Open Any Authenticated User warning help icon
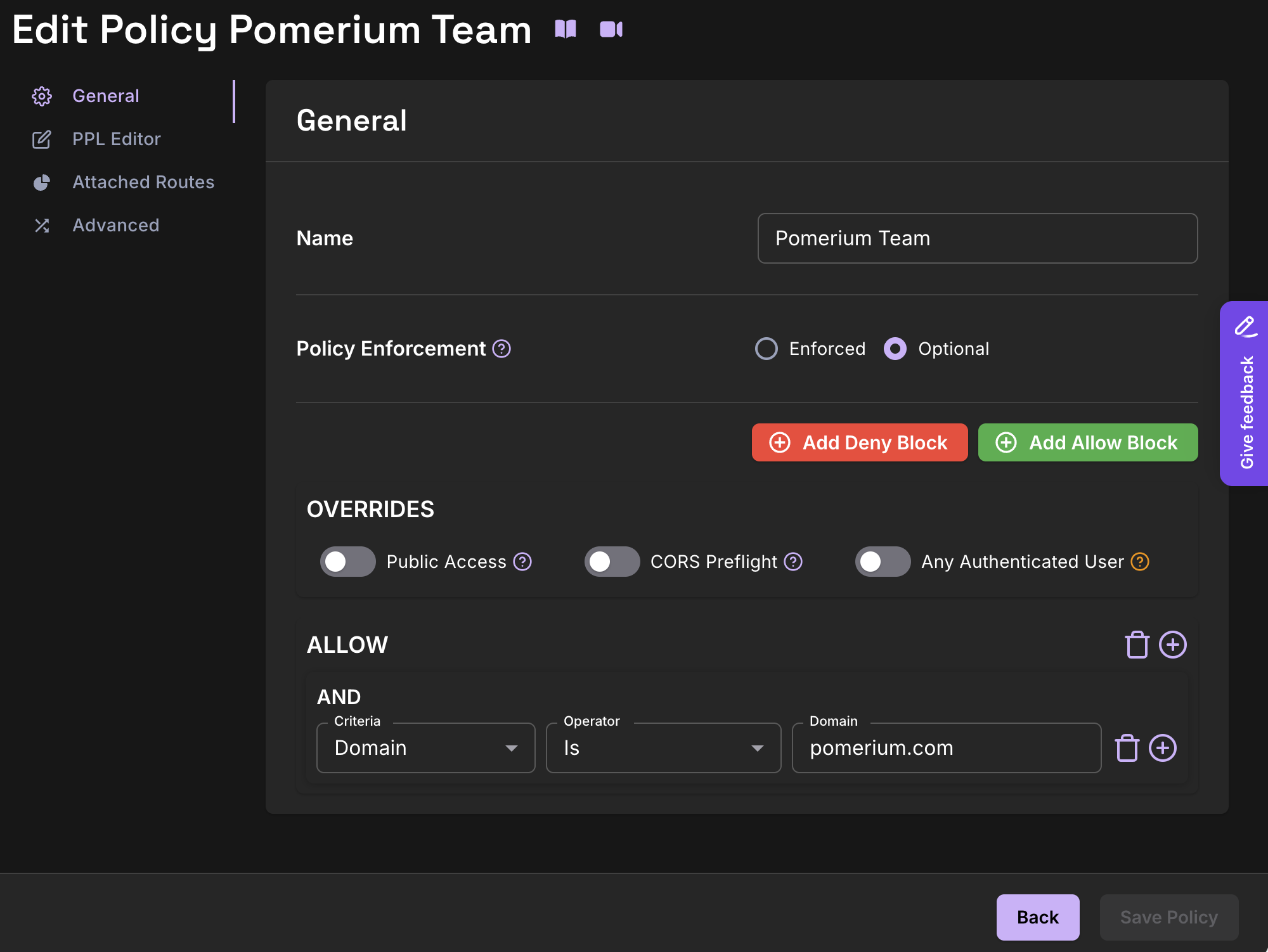 1140,562
